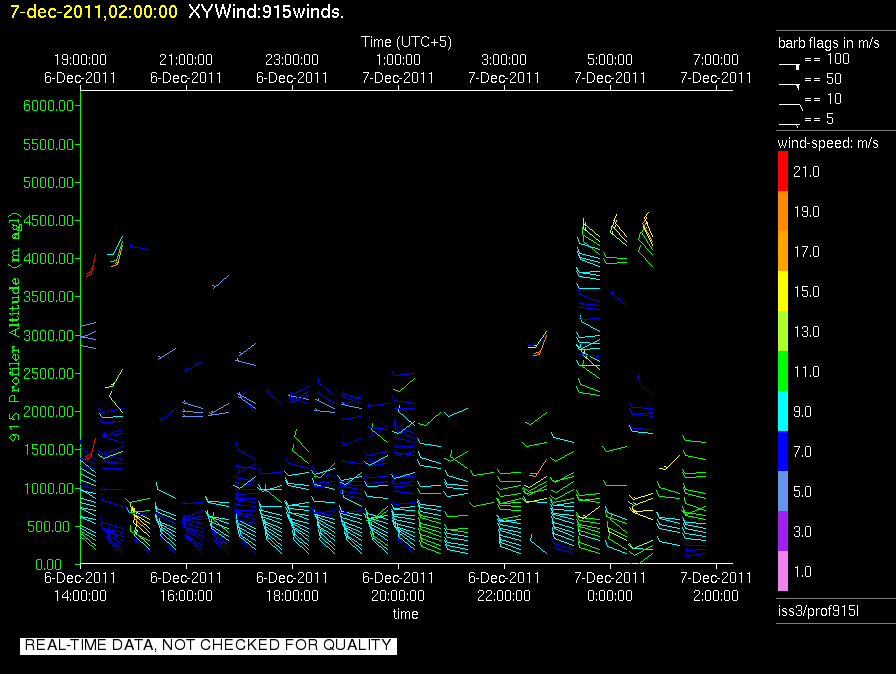Viewport: 896px width, 674px height.
Task: Click the purple 3.0 color bar segment
Action: 783,531
